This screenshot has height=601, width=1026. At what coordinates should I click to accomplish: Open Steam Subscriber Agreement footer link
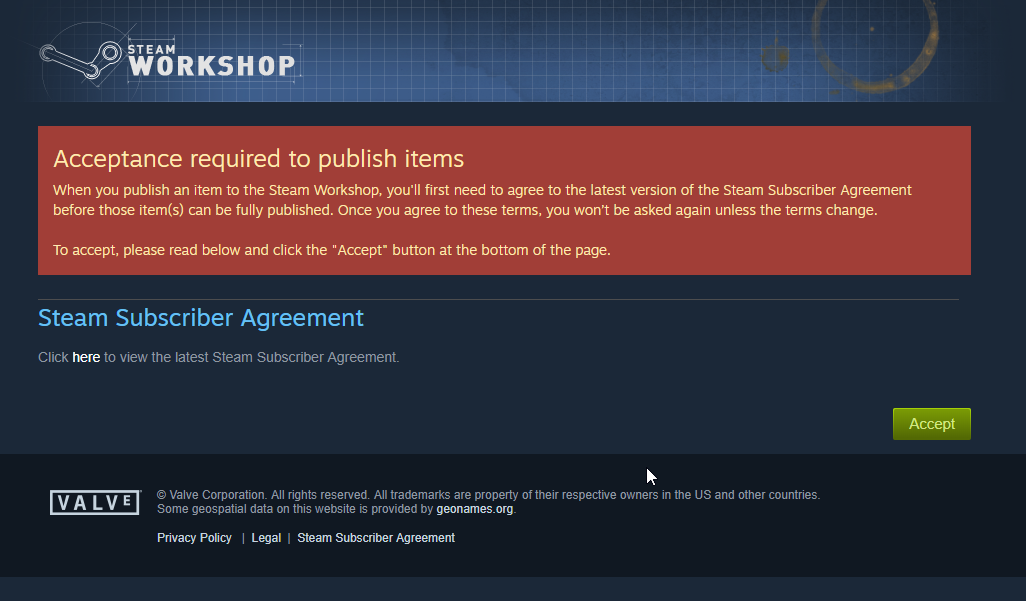click(376, 538)
